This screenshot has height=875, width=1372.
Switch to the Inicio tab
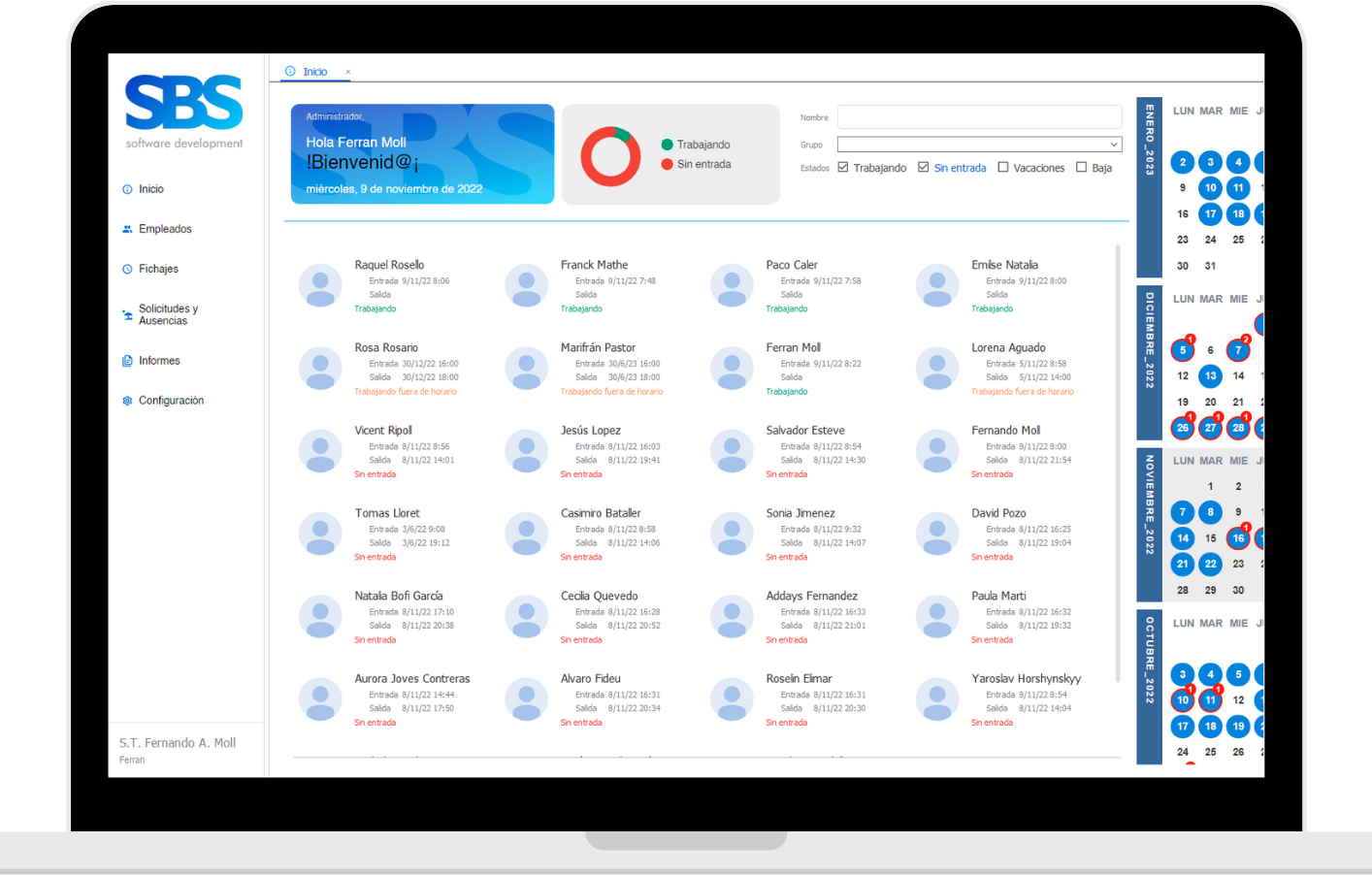(x=313, y=71)
